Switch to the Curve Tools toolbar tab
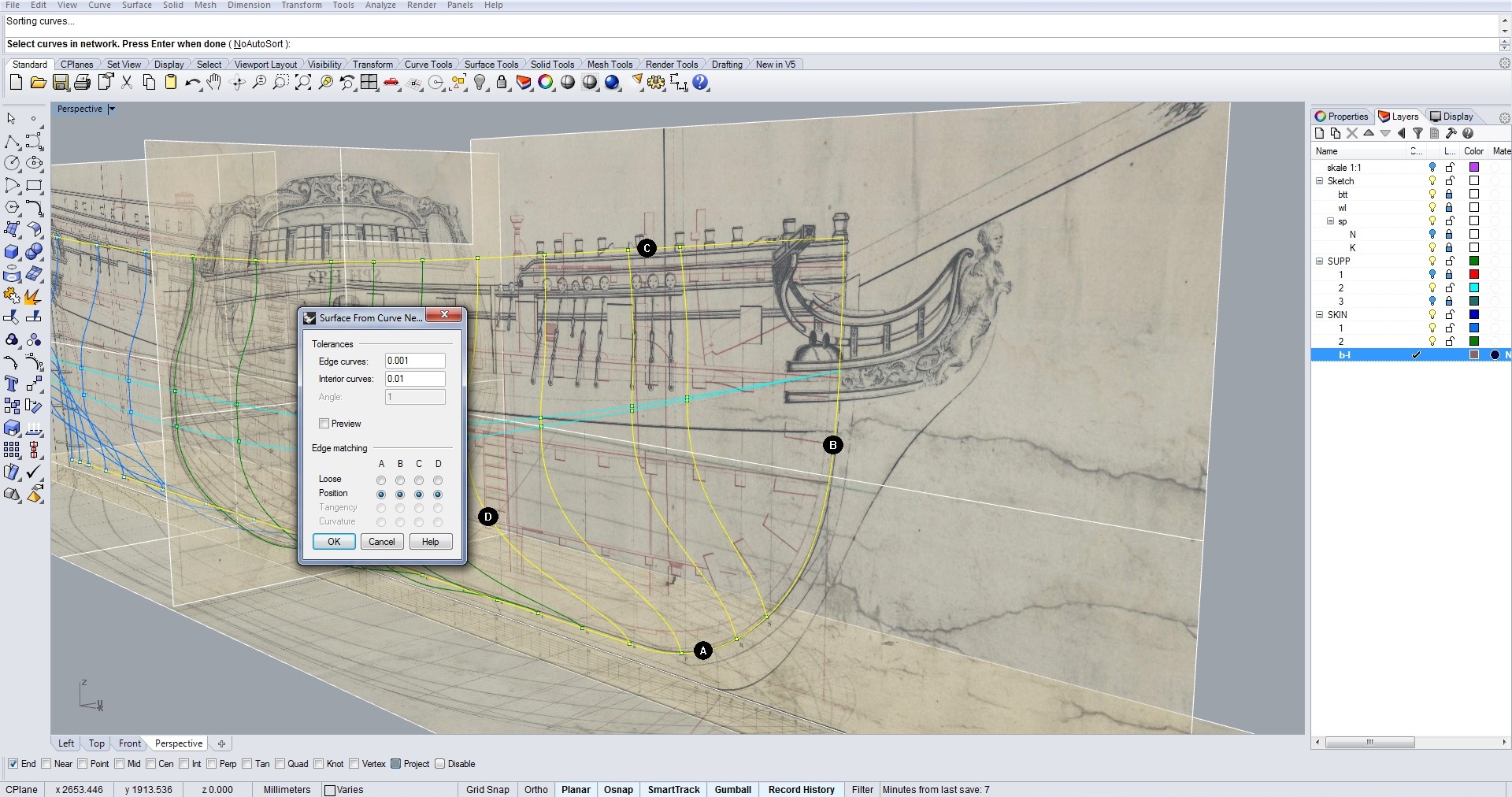Image resolution: width=1512 pixels, height=797 pixels. click(428, 65)
